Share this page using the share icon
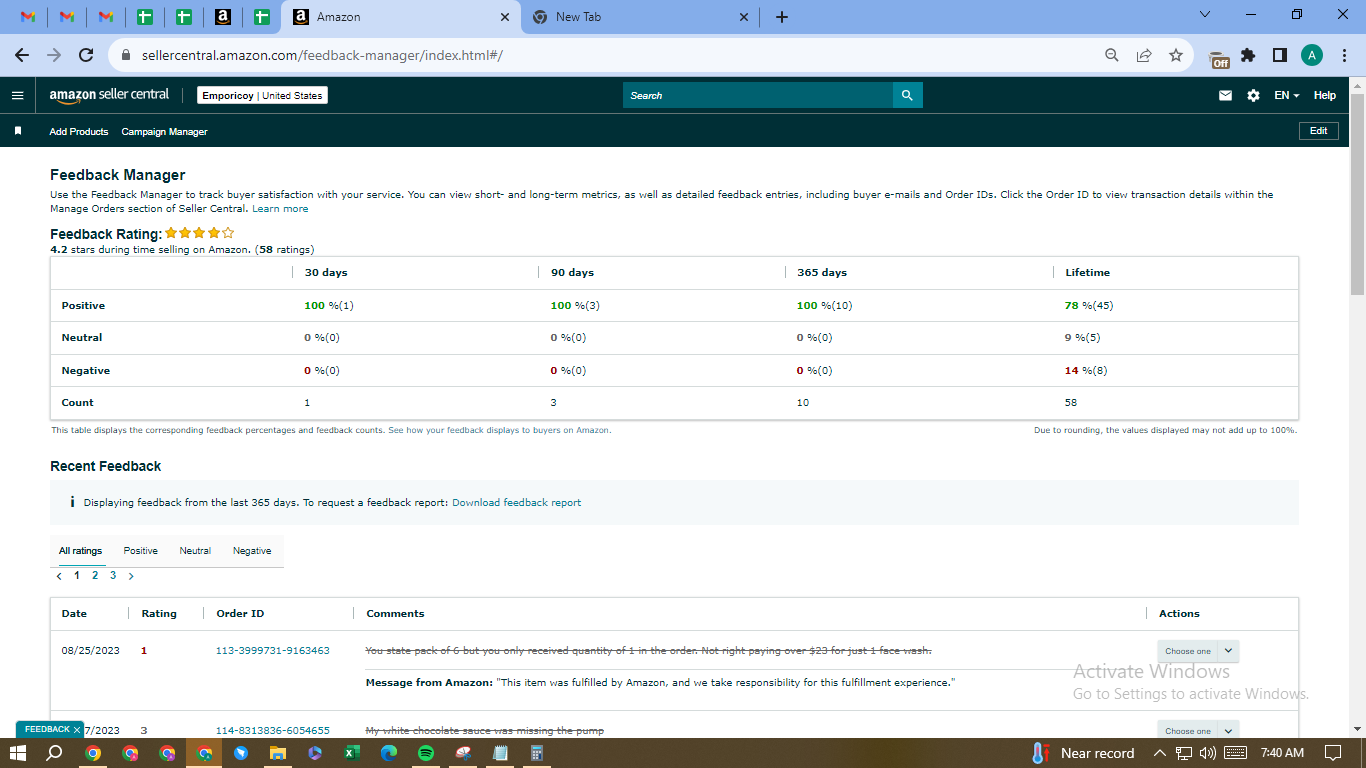The width and height of the screenshot is (1366, 768). point(1143,55)
